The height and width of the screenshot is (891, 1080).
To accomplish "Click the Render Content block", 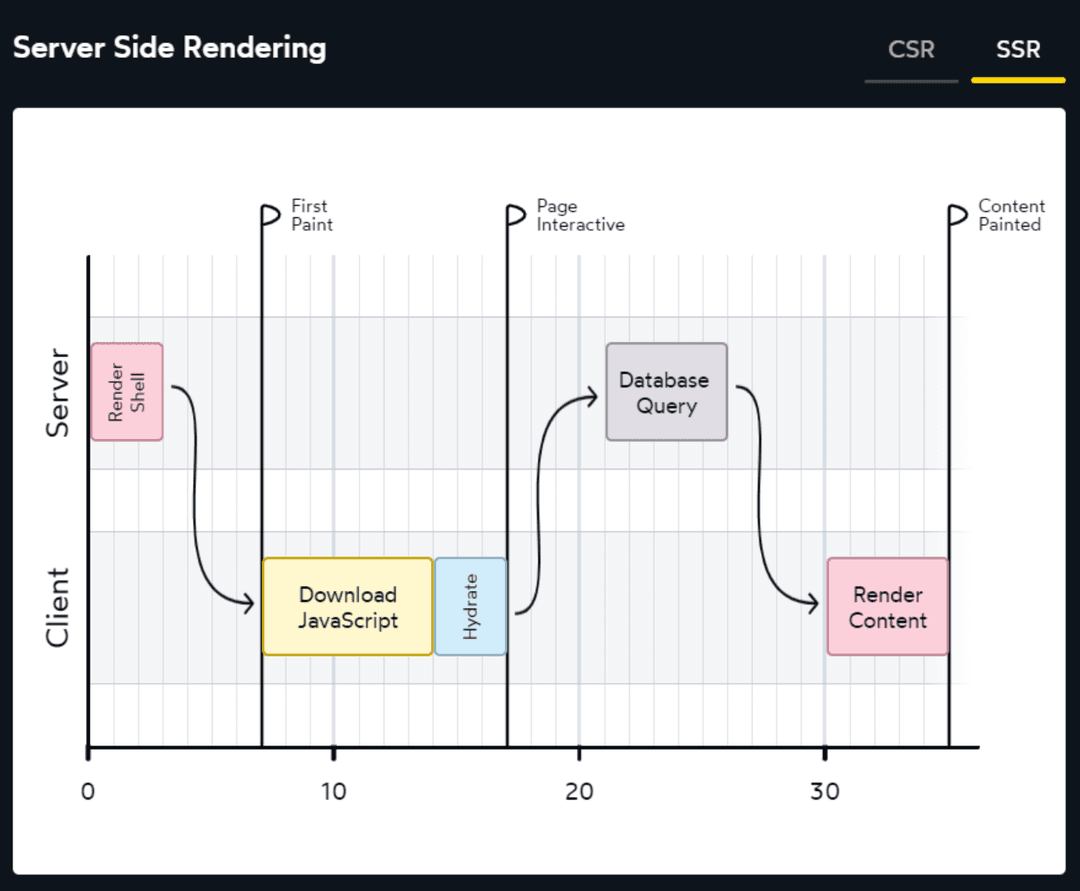I will point(888,607).
